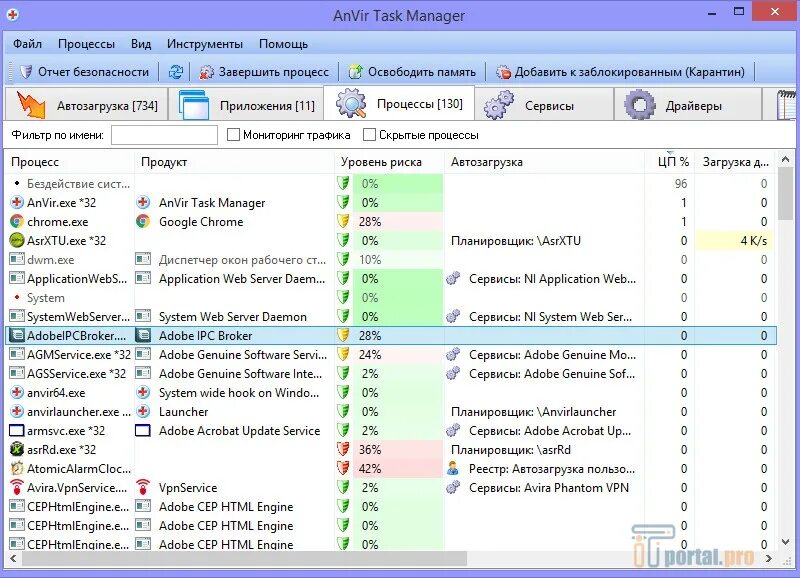Select 'Adobe Acrobat Update Service' product text
Image resolution: width=800 pixels, height=578 pixels.
[239, 431]
